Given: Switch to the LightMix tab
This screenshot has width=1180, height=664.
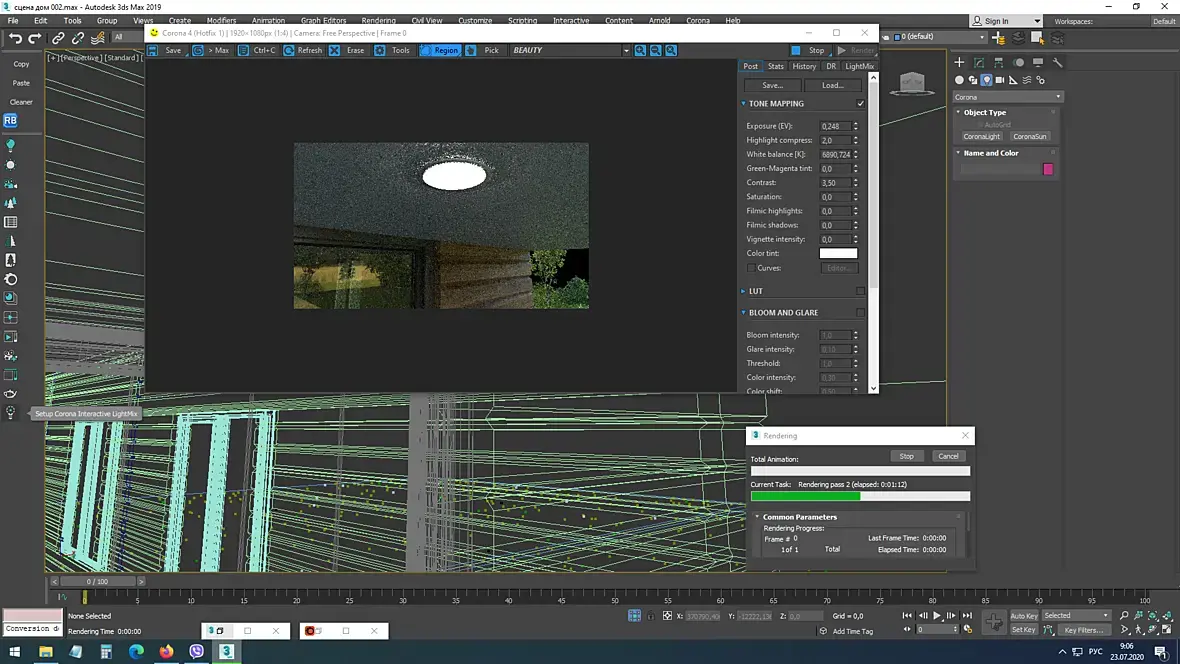Looking at the screenshot, I should (859, 66).
